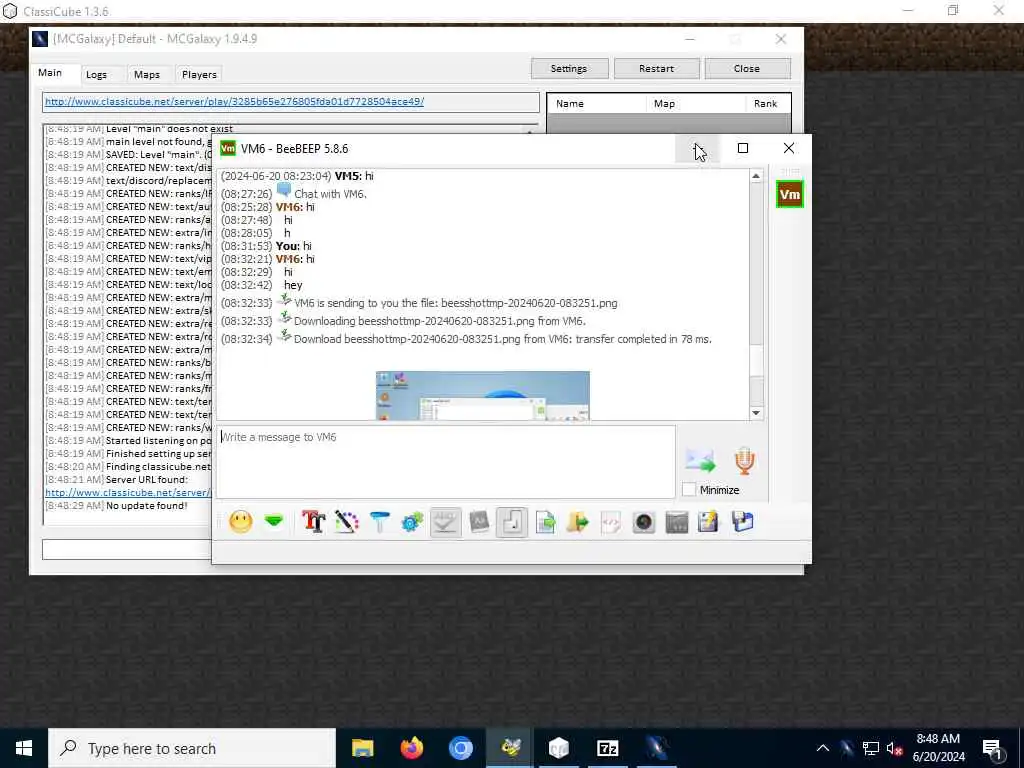Screen dimensions: 1024x768
Task: Open File Explorer from the taskbar
Action: tap(362, 748)
